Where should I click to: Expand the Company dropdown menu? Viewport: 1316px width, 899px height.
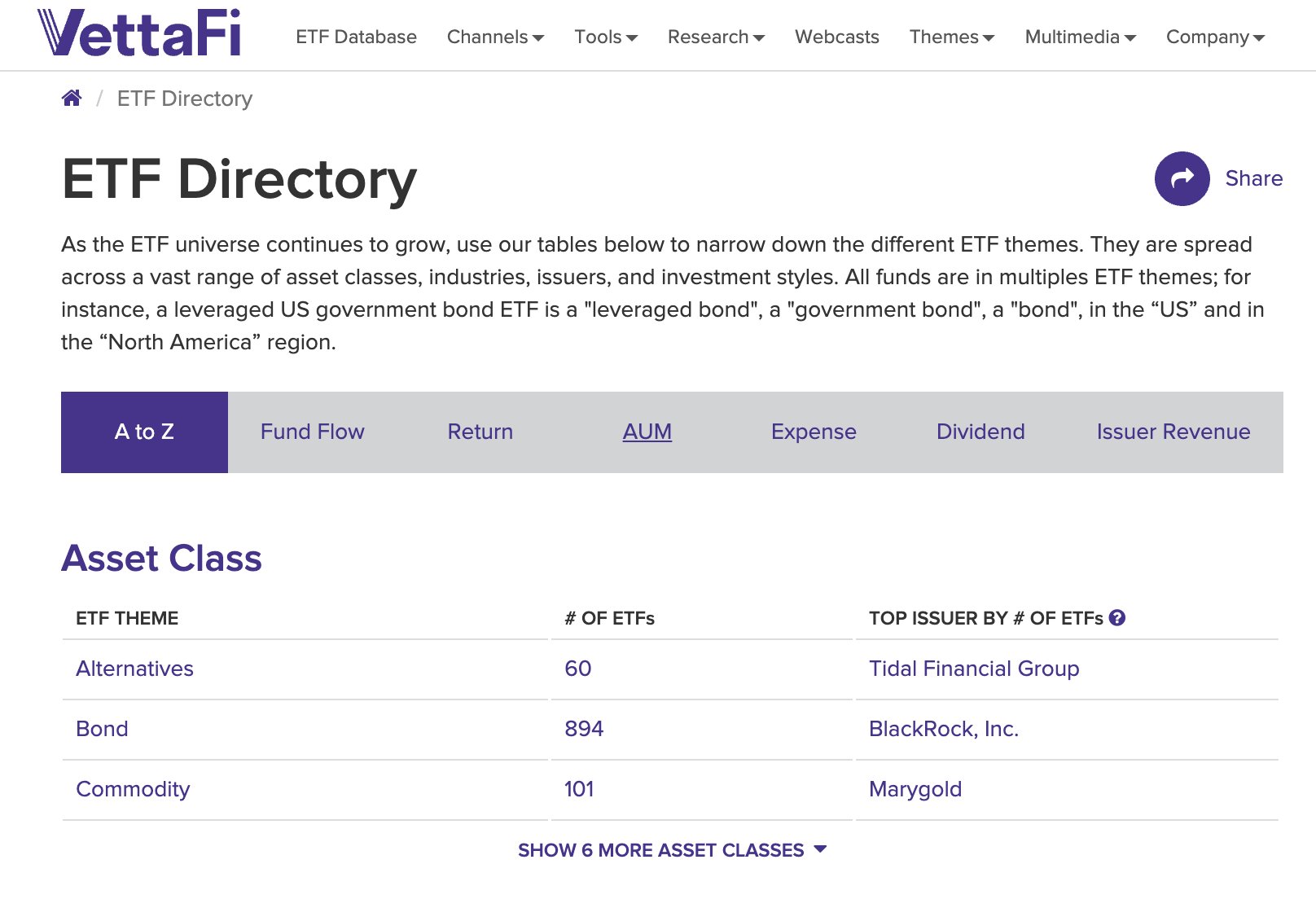(x=1215, y=37)
